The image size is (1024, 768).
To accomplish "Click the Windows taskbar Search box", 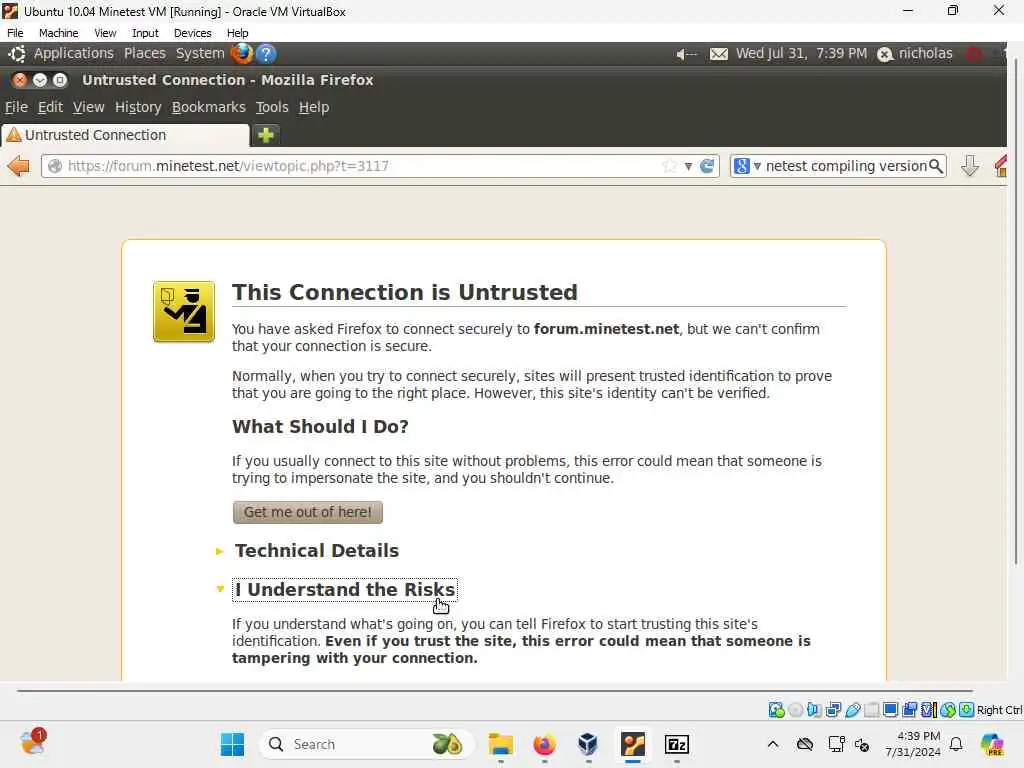I will (x=366, y=744).
